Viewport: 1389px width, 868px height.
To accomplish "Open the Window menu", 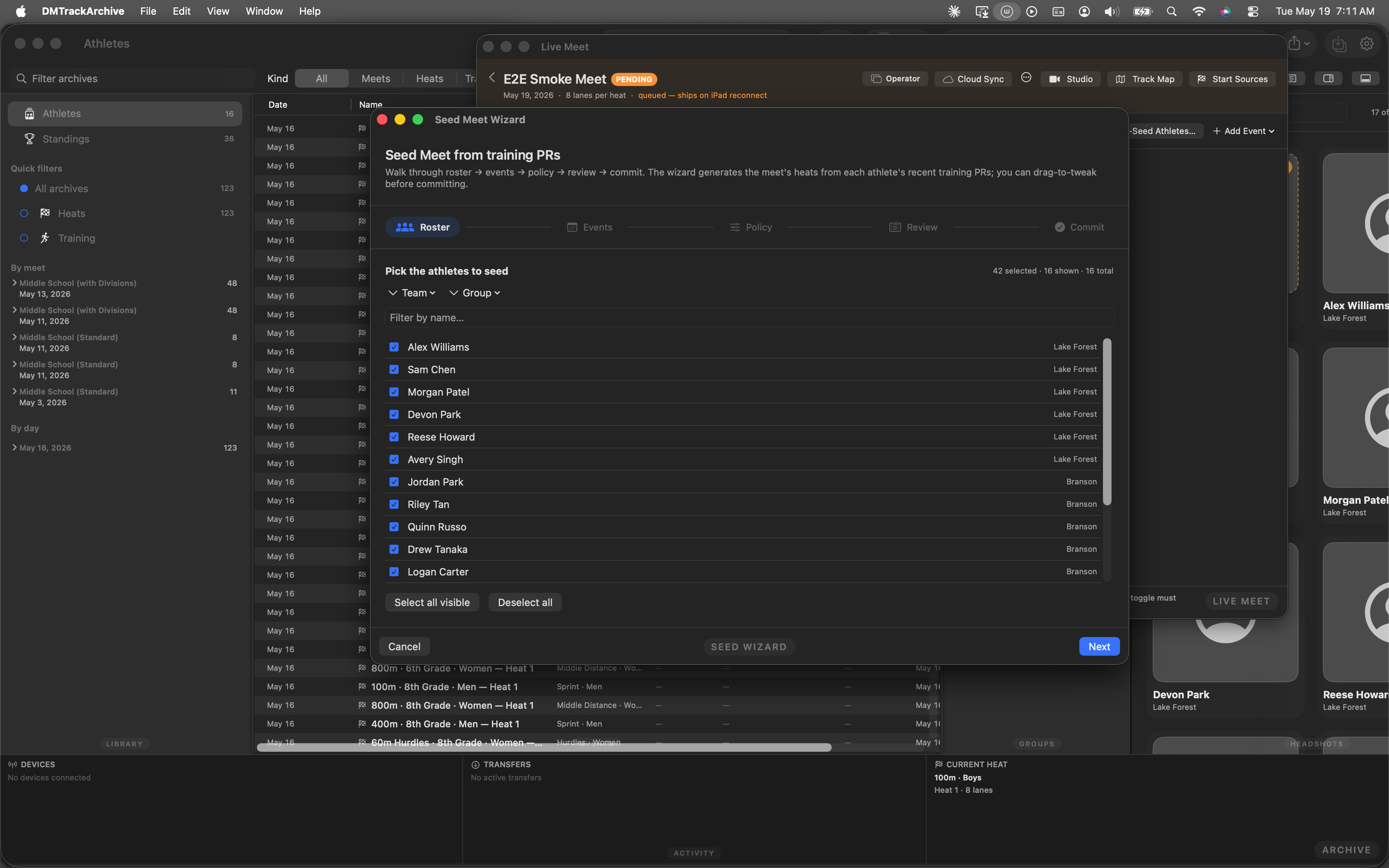I will click(264, 11).
